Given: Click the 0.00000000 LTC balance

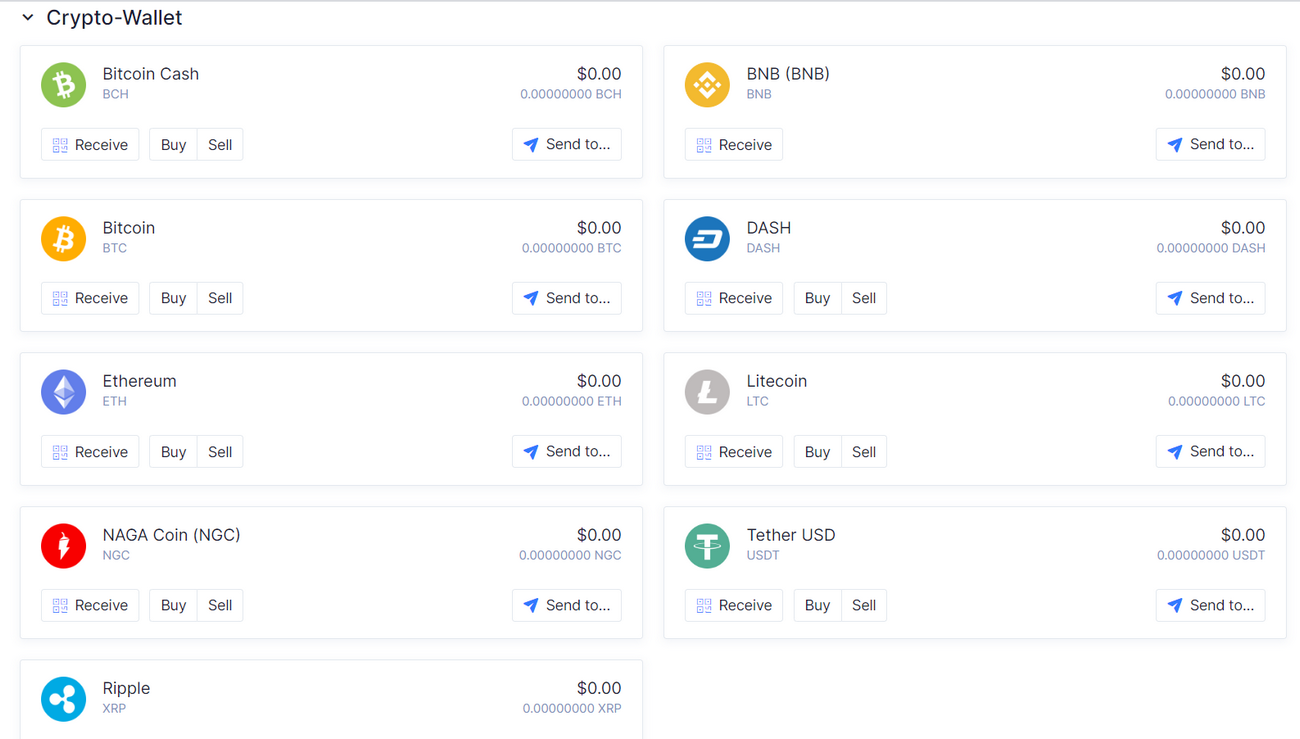Looking at the screenshot, I should pos(1217,401).
